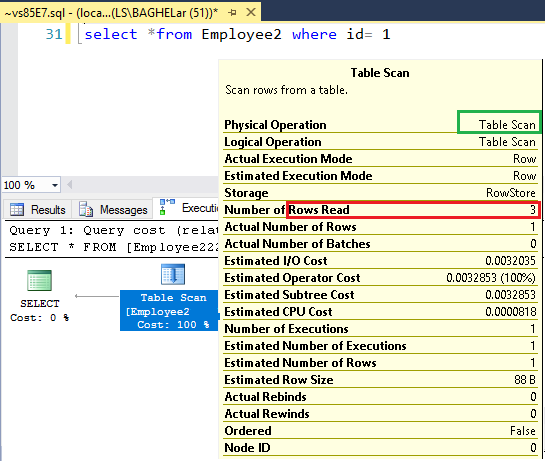Click the Results grid icon
Image resolution: width=545 pixels, height=461 pixels.
point(17,210)
